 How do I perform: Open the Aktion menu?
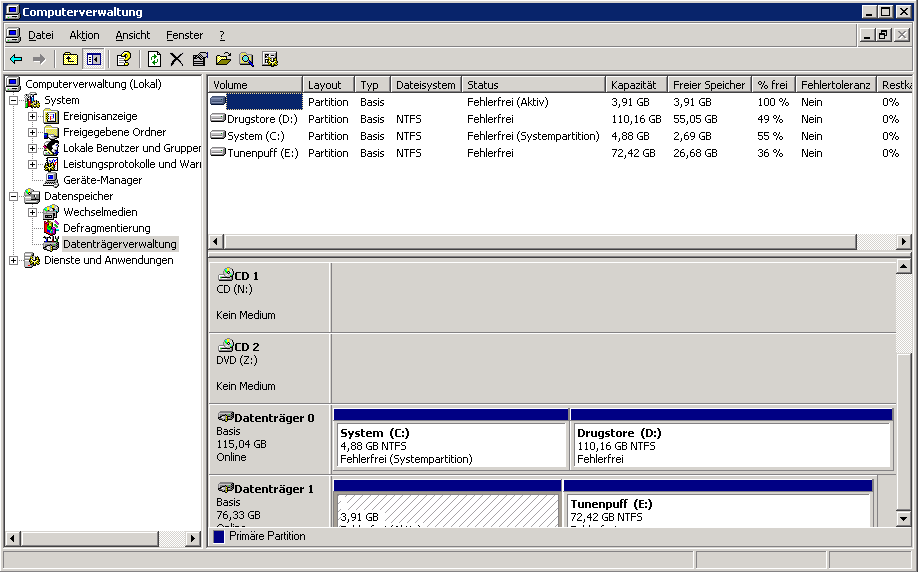(84, 35)
